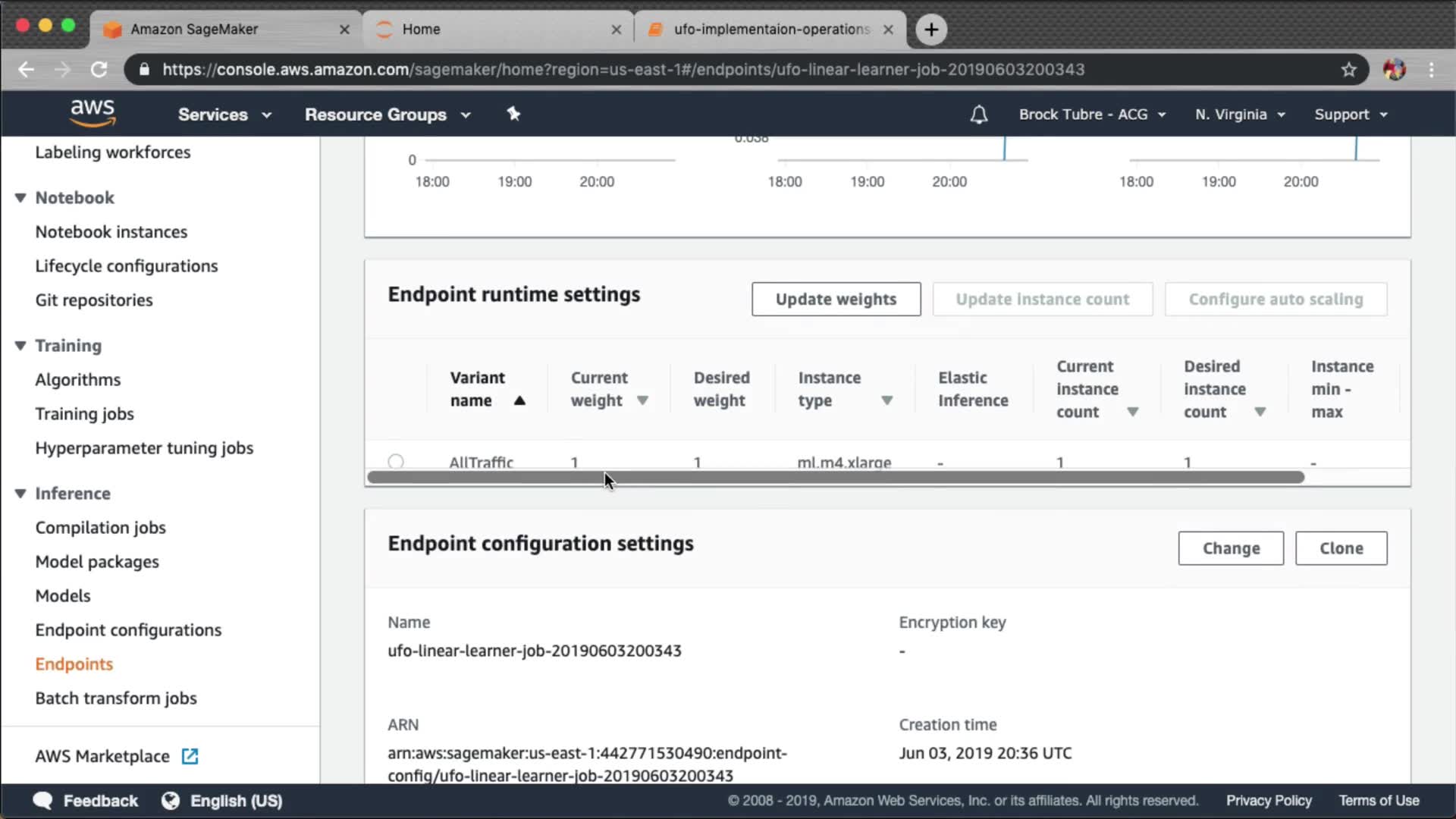Collapse the Notebook sidebar section
Screen dimensions: 1456x819
[20, 198]
